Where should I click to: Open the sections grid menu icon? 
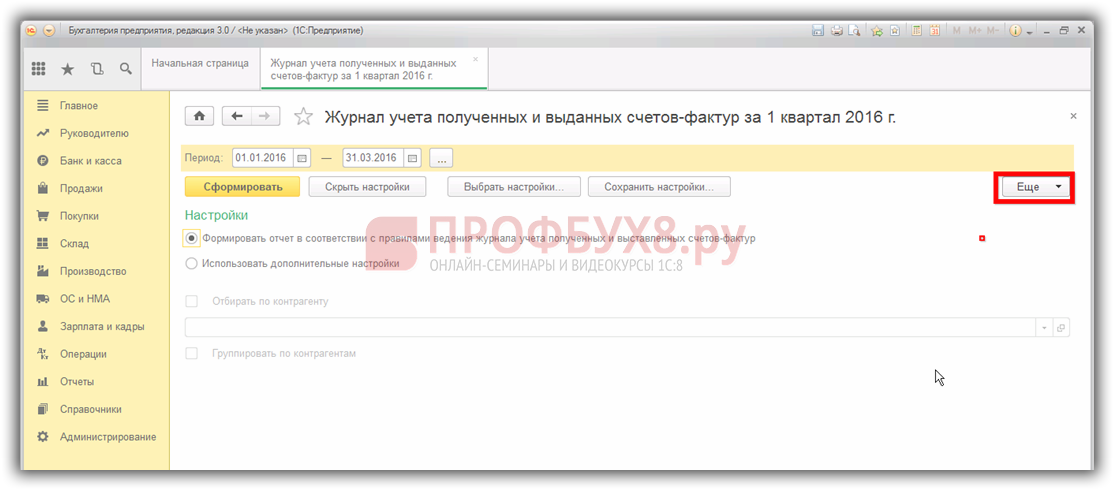click(x=38, y=69)
